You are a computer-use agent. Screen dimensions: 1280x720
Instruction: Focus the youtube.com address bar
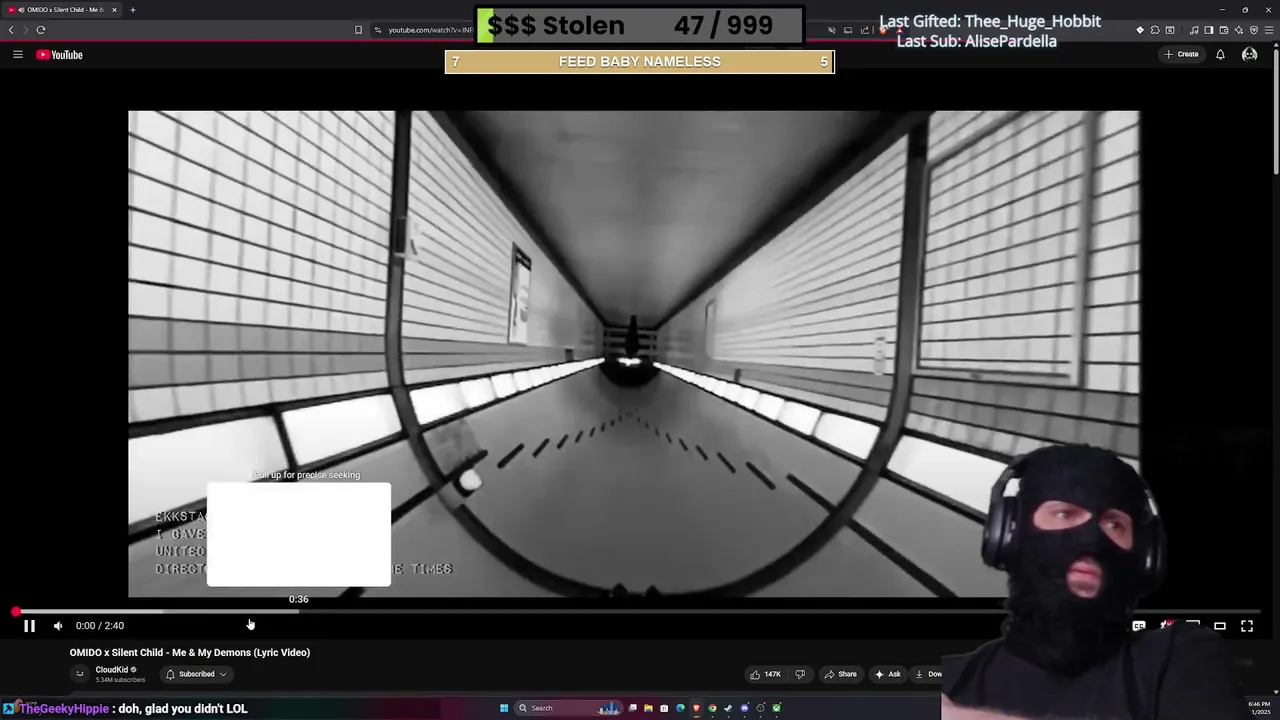430,30
